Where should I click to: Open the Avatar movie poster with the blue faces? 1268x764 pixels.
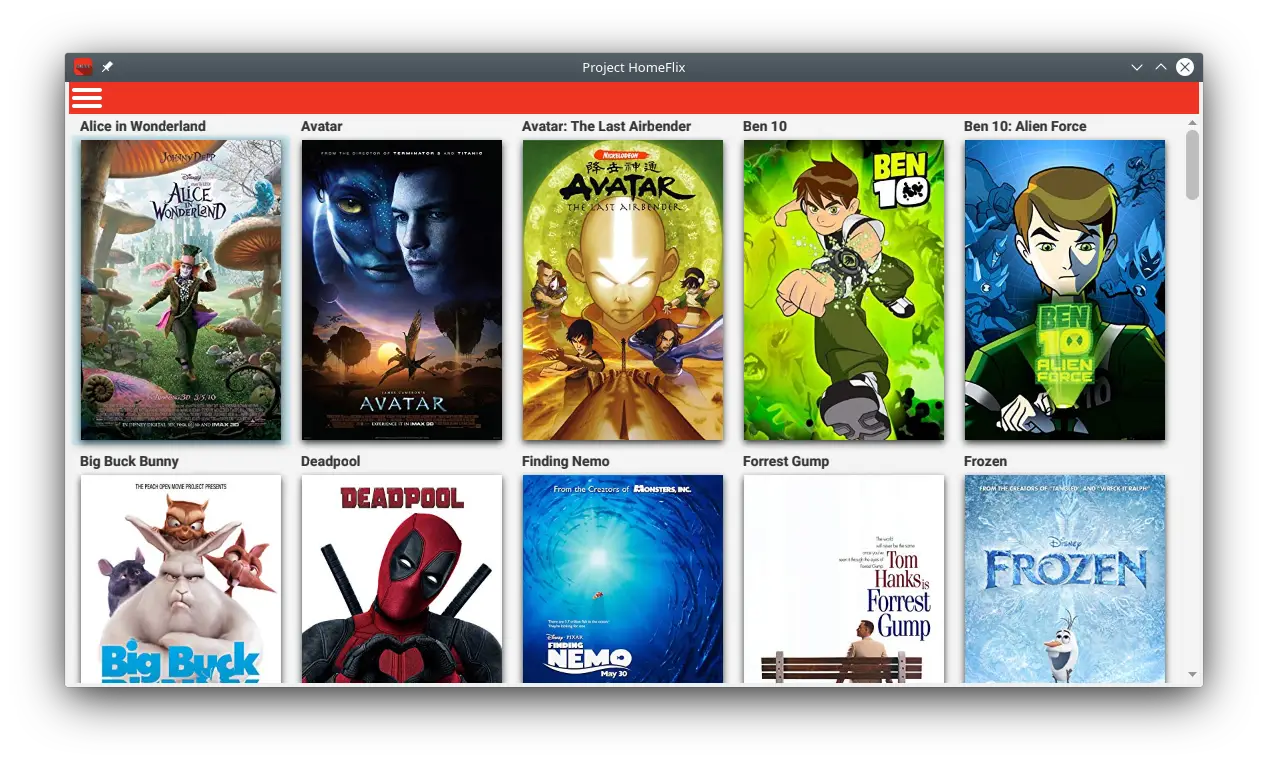402,290
